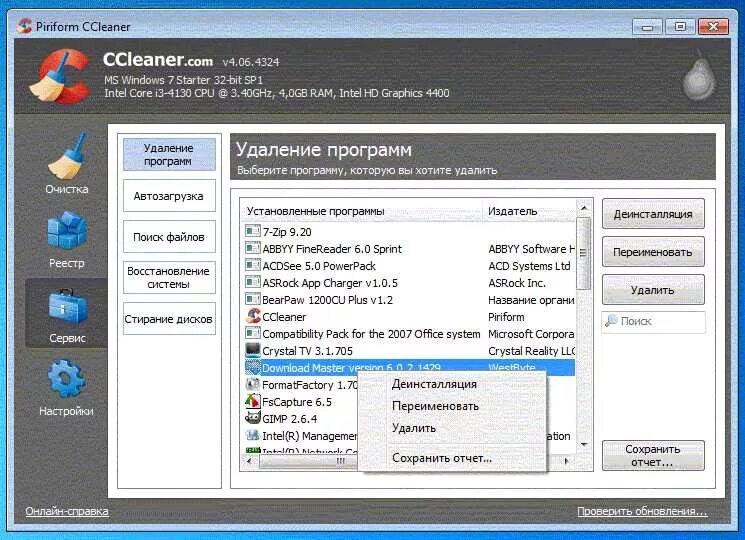The image size is (745, 540).
Task: Click the vertical scrollbar up arrow
Action: (584, 208)
